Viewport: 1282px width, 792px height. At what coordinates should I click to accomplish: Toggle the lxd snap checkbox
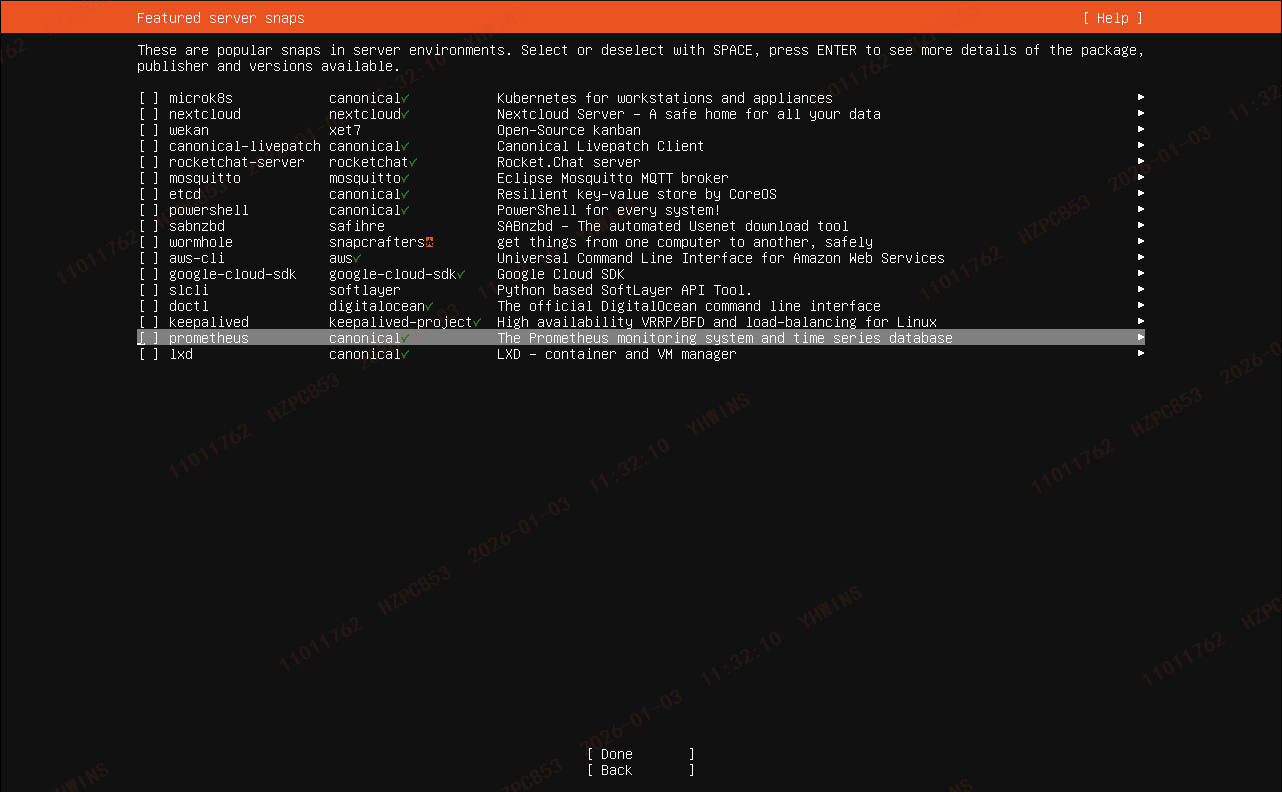(148, 354)
